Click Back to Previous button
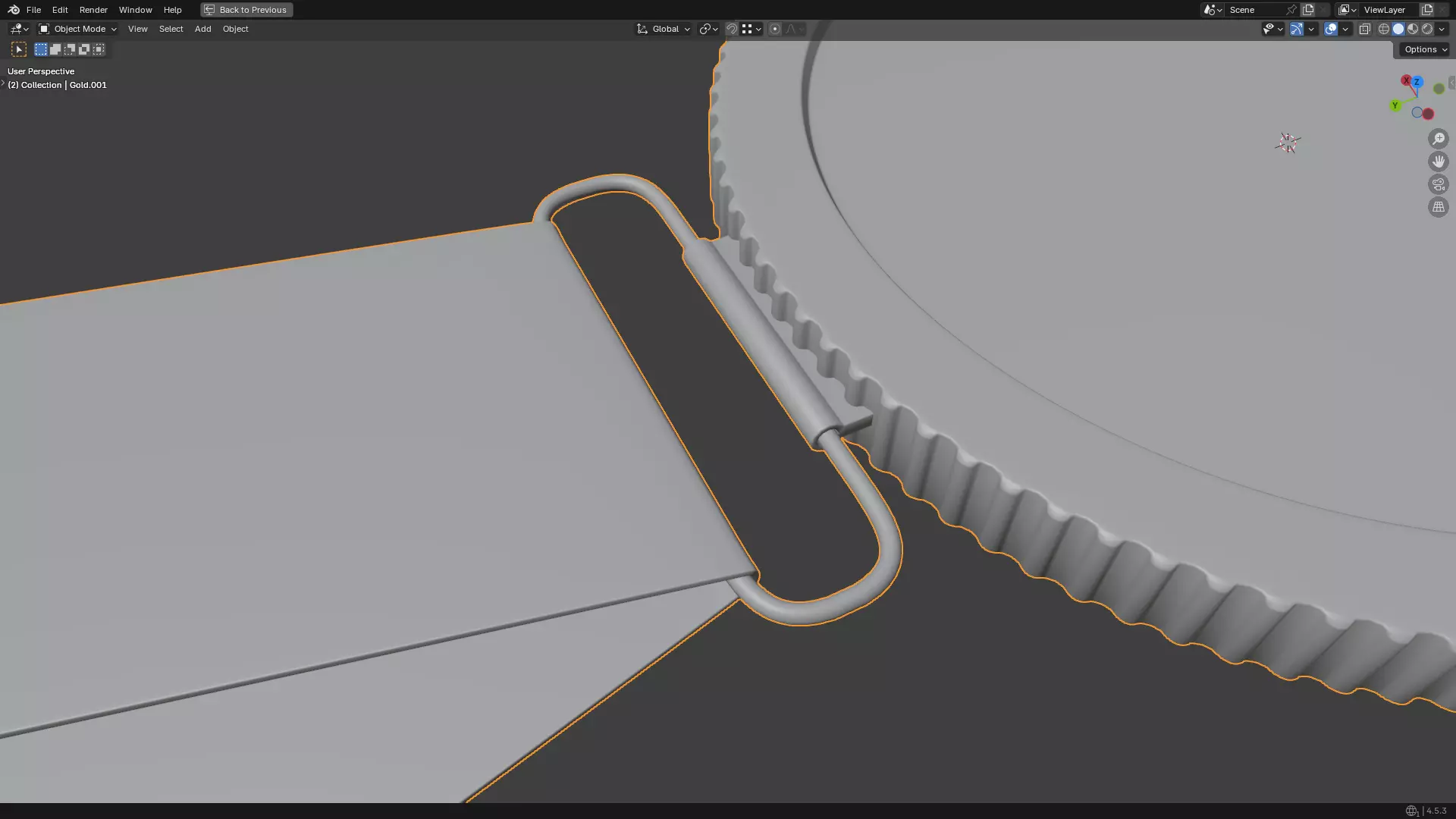This screenshot has height=819, width=1456. [x=246, y=10]
